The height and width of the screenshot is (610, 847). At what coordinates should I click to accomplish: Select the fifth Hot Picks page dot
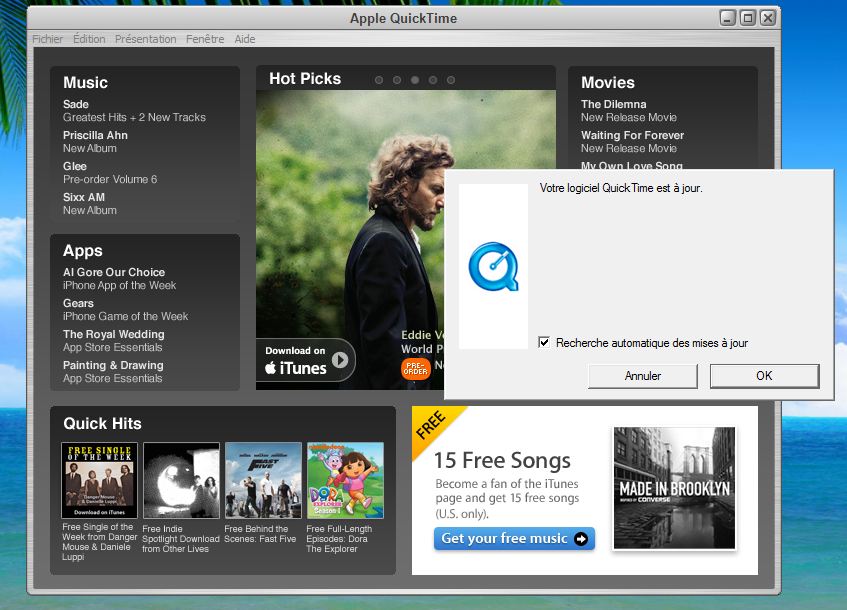451,80
